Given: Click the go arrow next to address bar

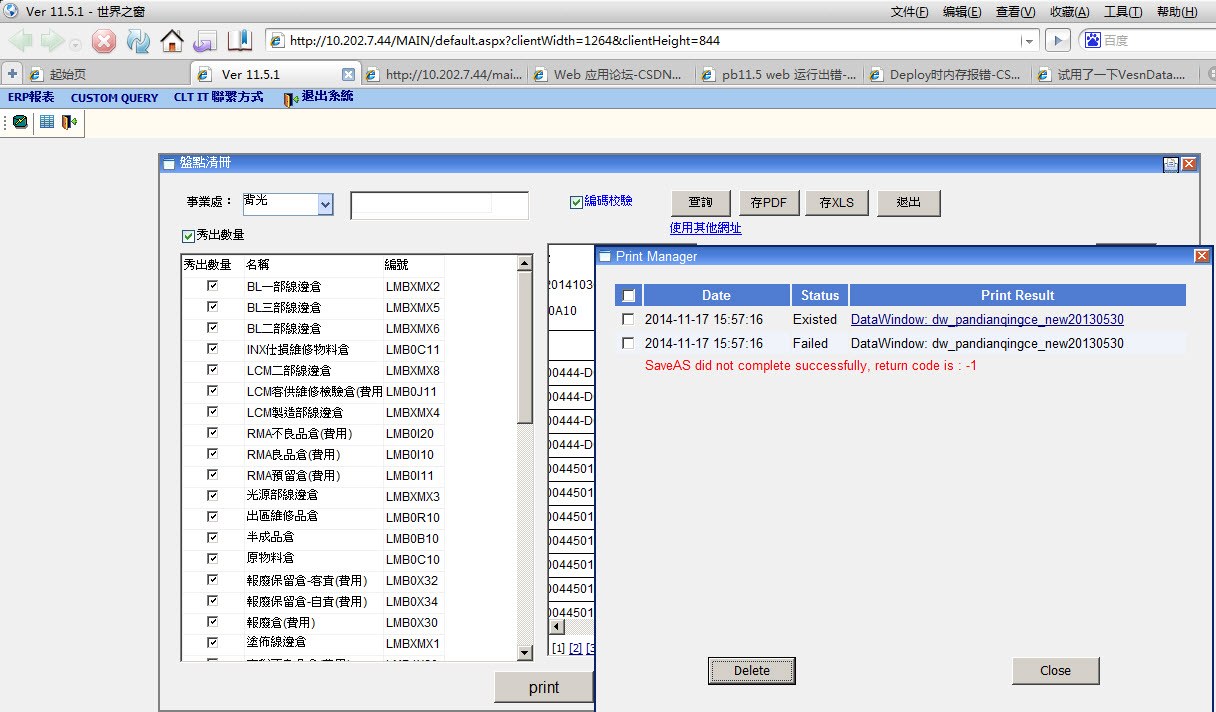Looking at the screenshot, I should click(1056, 41).
